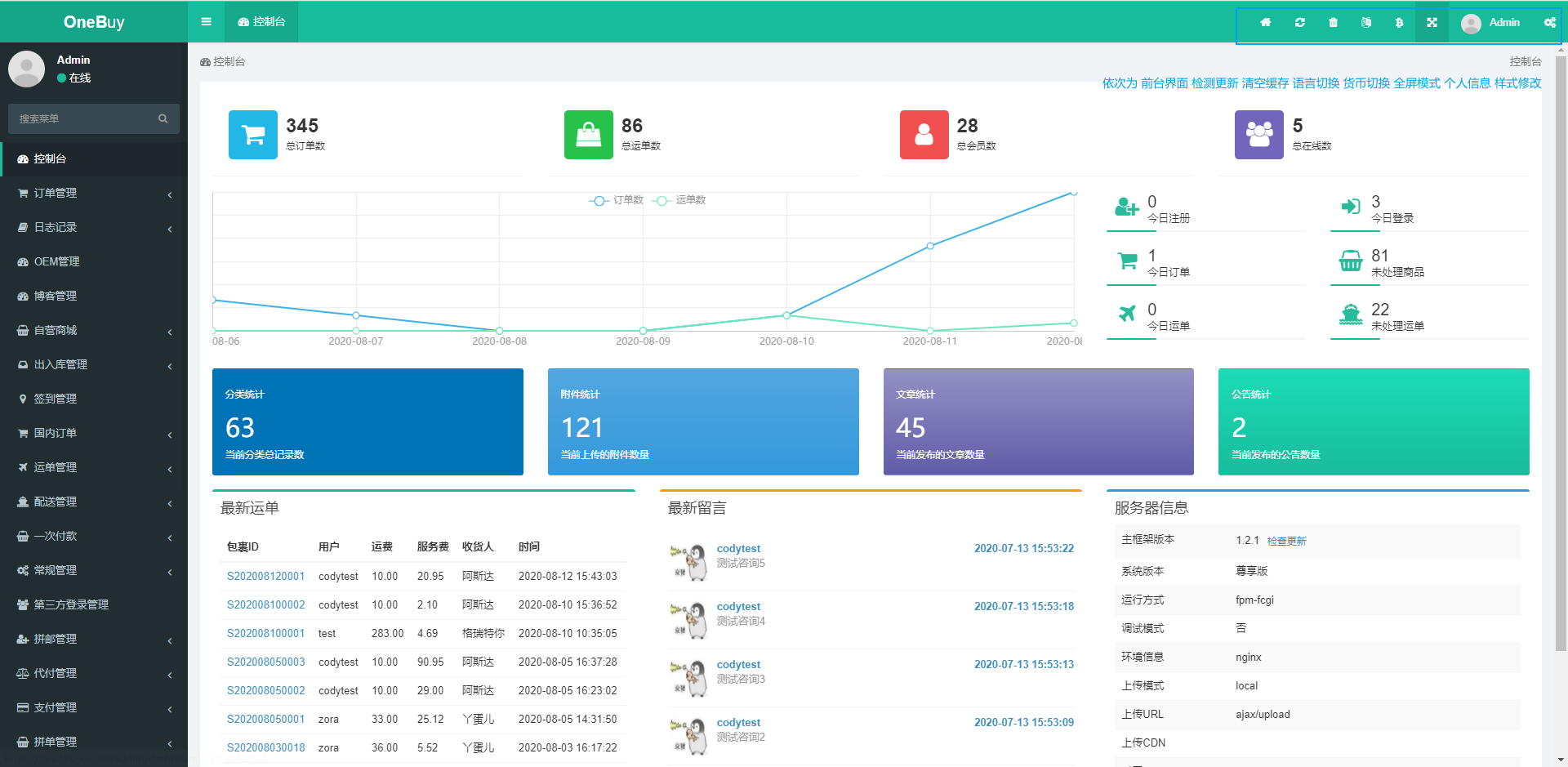Click the search magnifier in sidebar
This screenshot has height=767, width=1568.
point(163,118)
